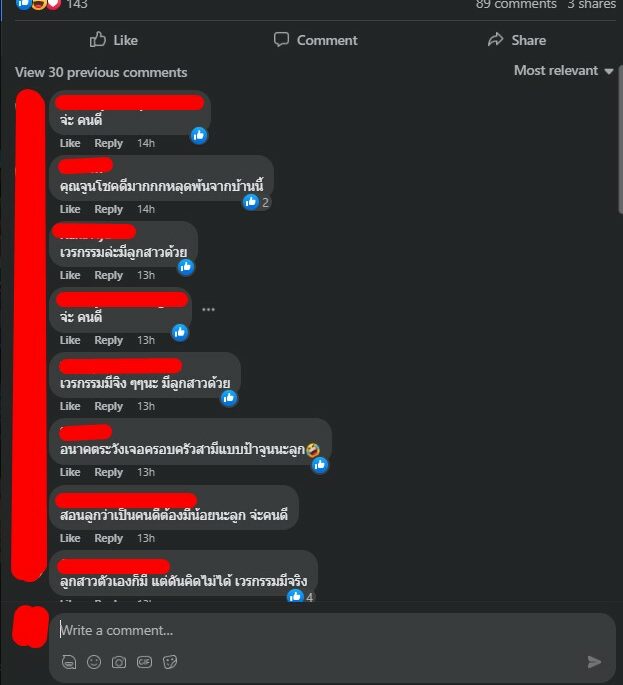Click the 3 shares count link
Viewport: 623px width, 685px height.
[592, 5]
